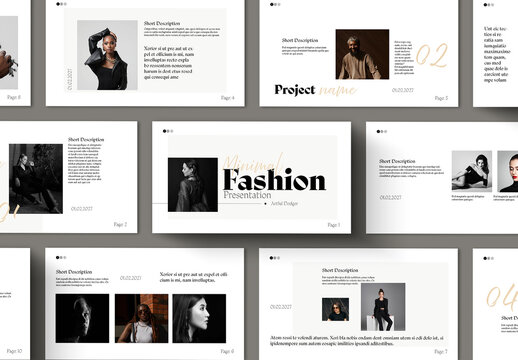Click the 'Page 5' label

click(x=441, y=98)
